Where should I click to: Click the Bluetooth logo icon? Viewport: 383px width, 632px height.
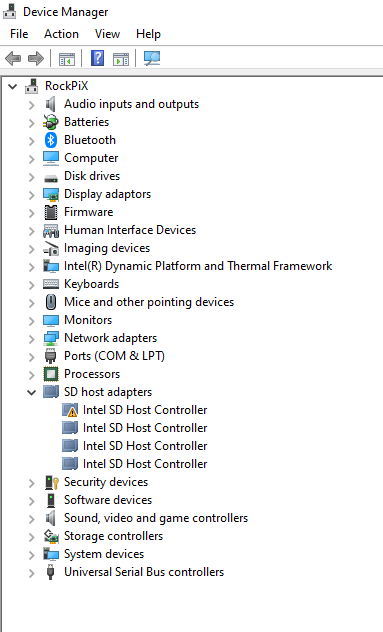pos(51,140)
